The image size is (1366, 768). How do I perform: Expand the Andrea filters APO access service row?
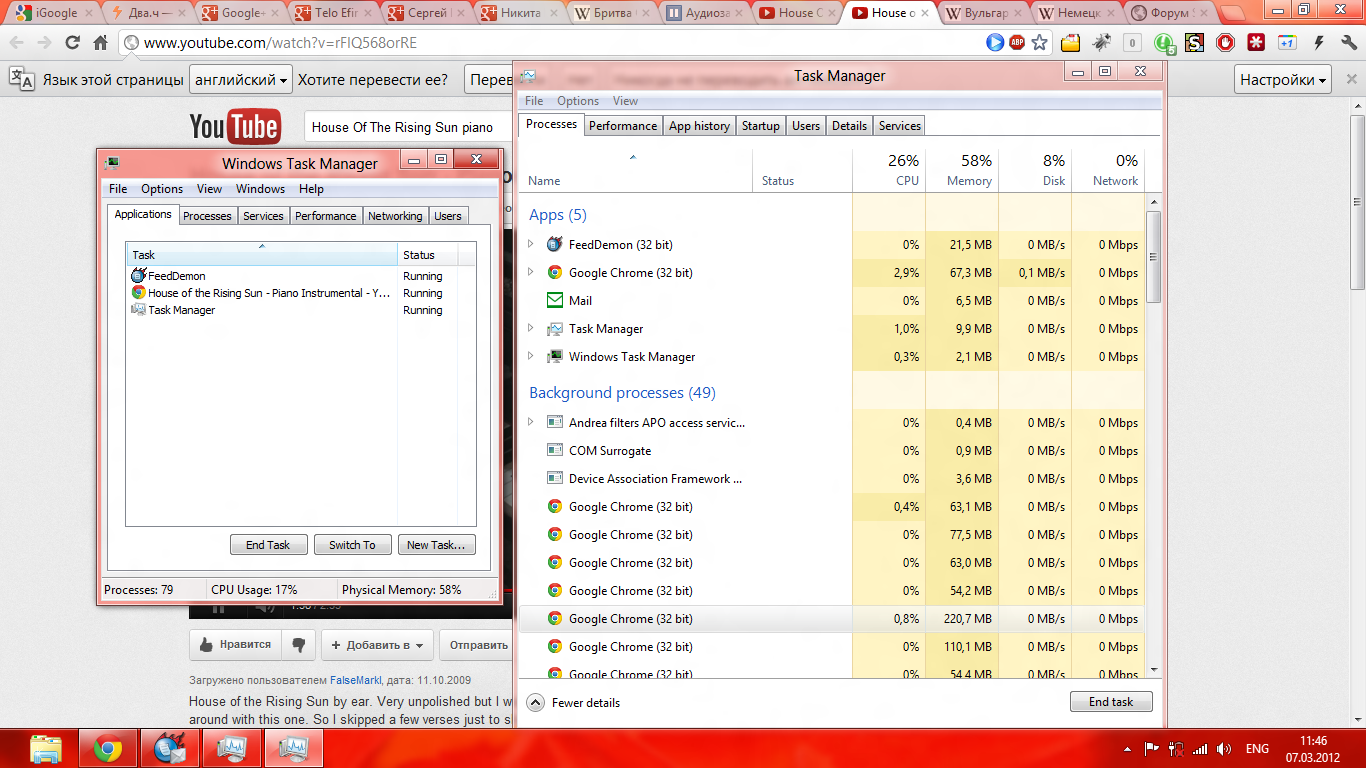(x=531, y=422)
